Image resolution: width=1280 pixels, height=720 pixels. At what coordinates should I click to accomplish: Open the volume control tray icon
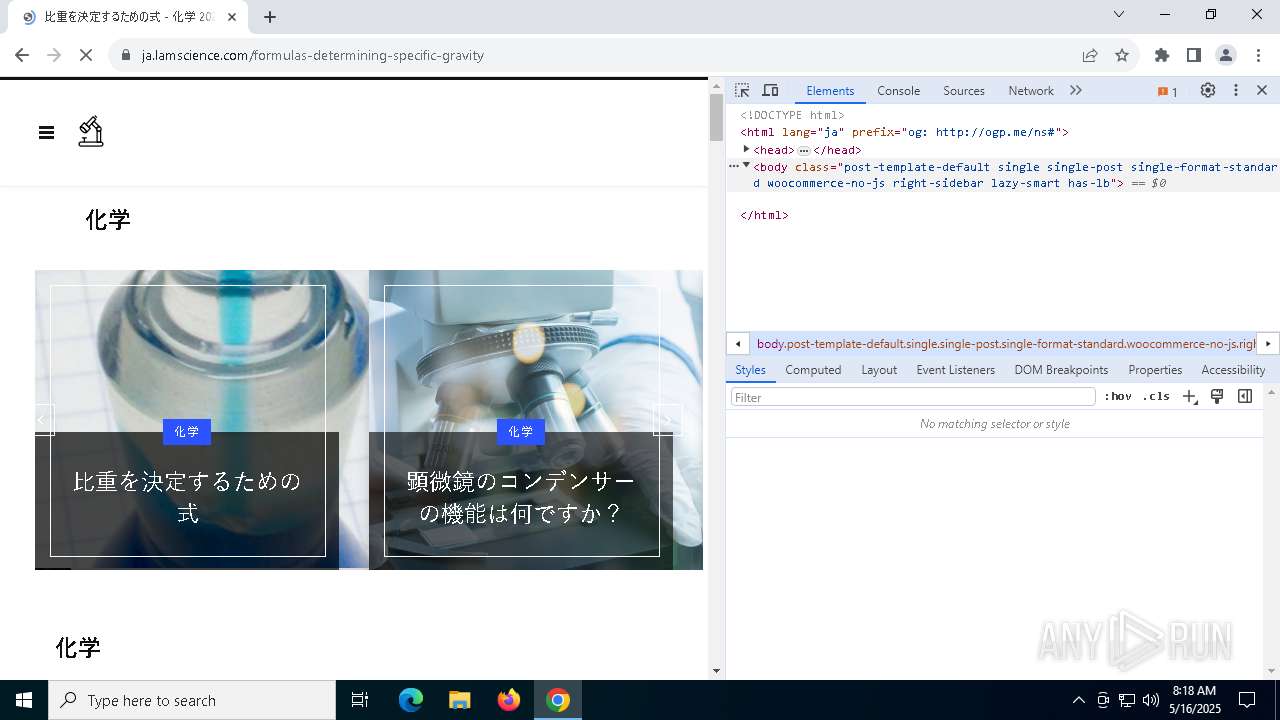(1151, 700)
